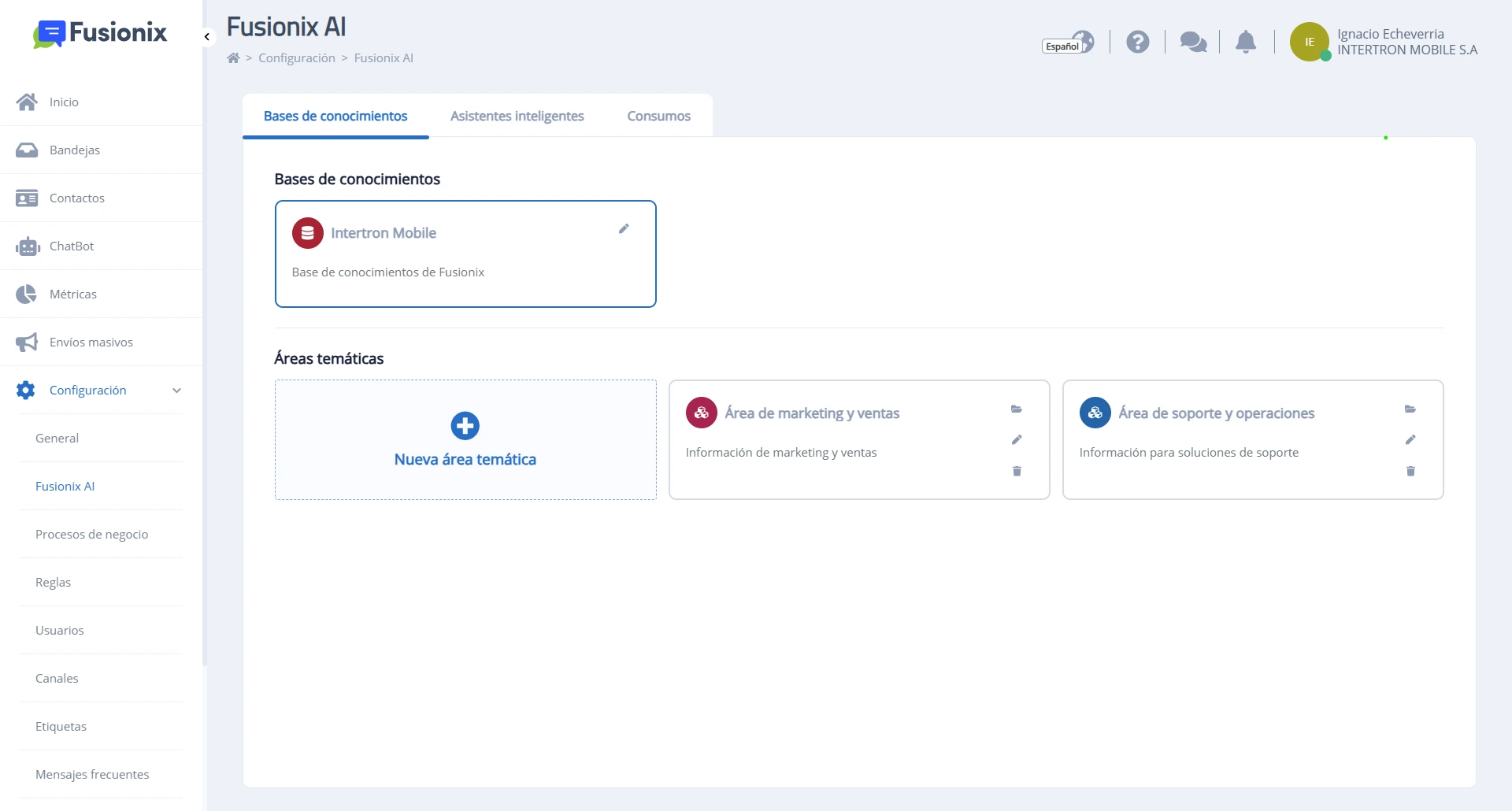
Task: Switch to the Consumos tab
Action: point(659,116)
